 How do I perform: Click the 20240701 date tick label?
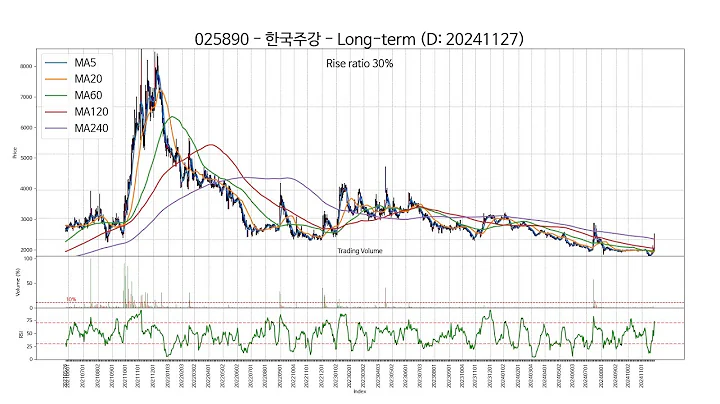tap(585, 376)
